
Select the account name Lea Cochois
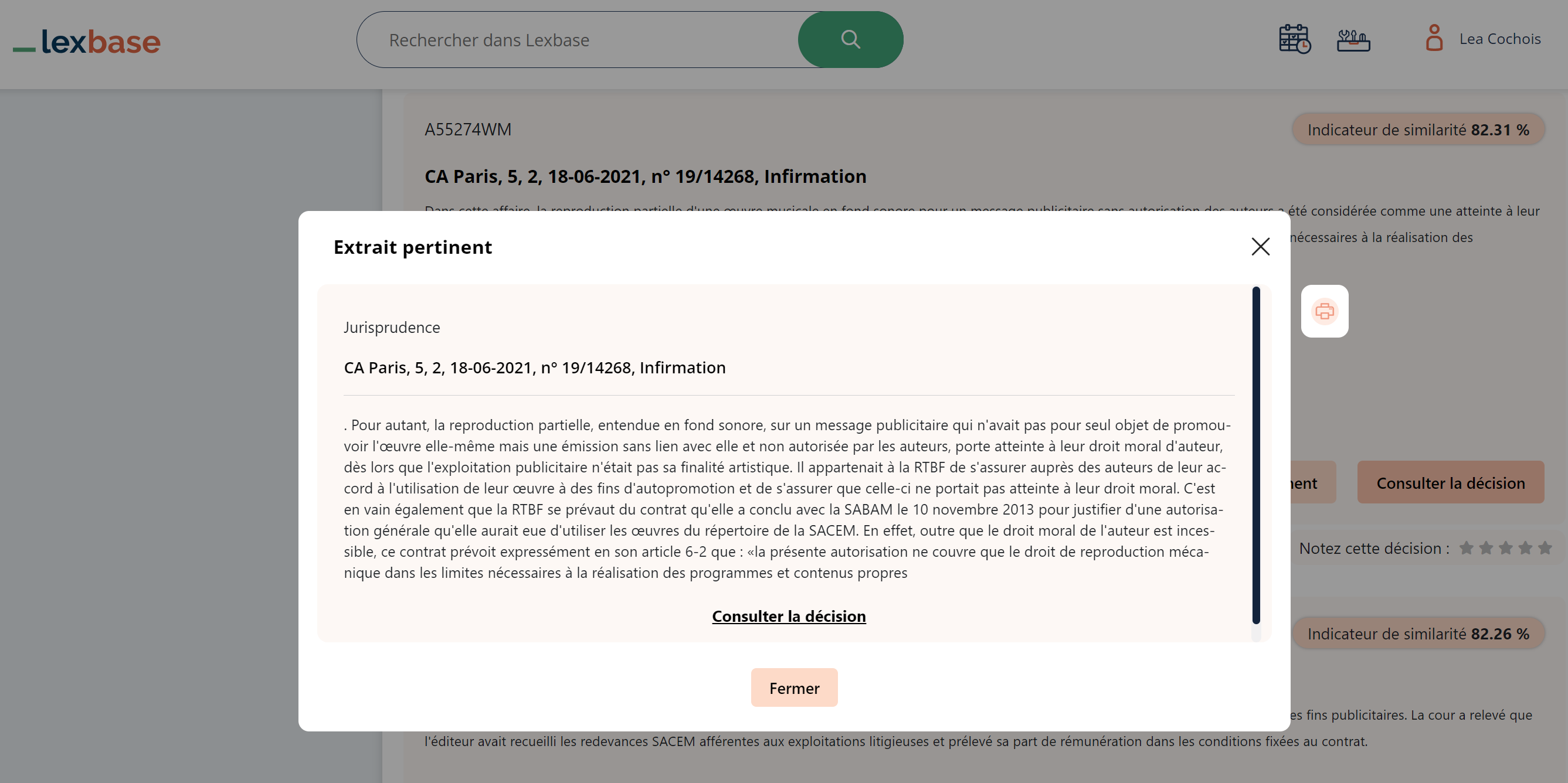(x=1500, y=38)
